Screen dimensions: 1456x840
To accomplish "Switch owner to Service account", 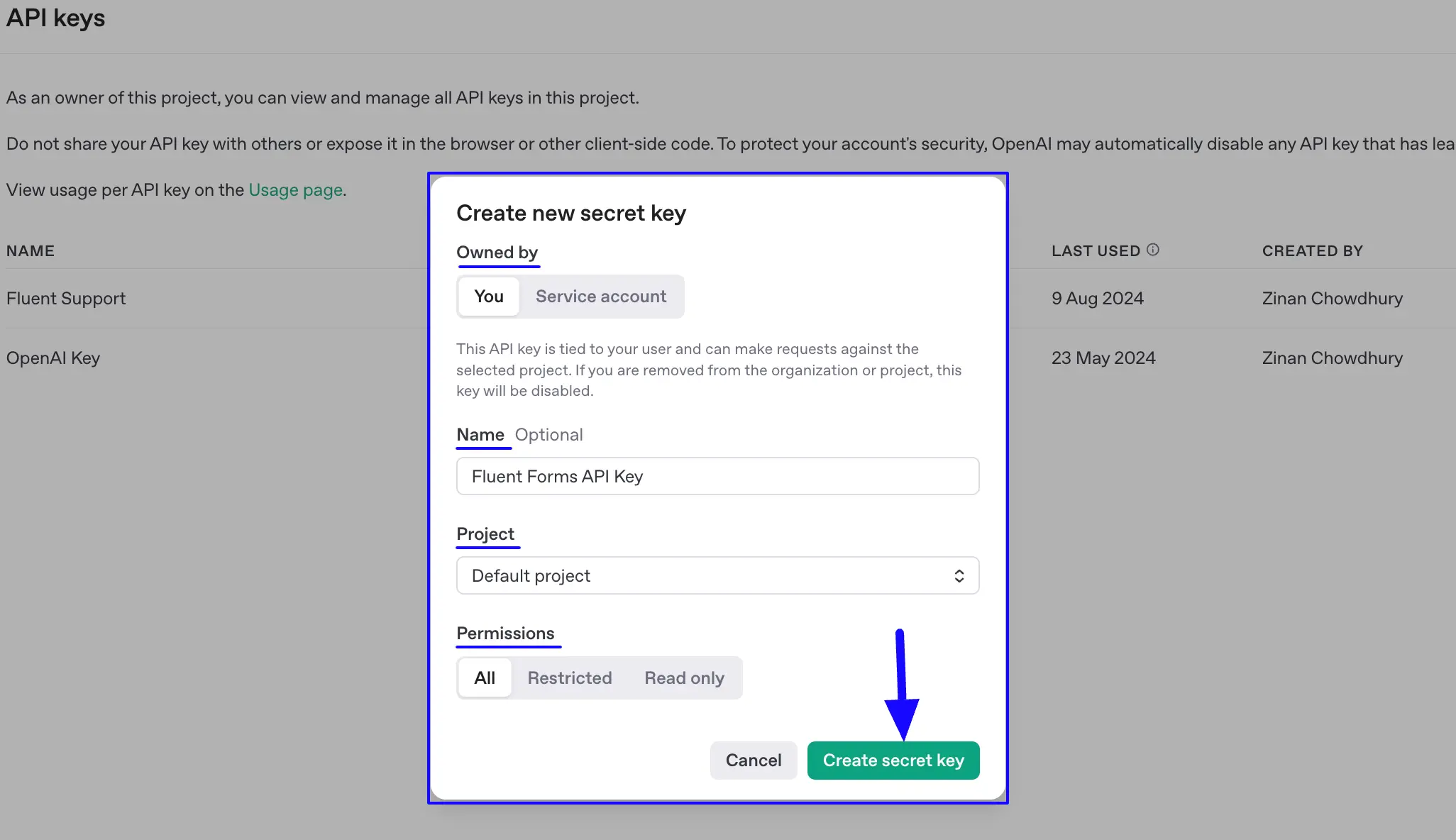I will [601, 297].
